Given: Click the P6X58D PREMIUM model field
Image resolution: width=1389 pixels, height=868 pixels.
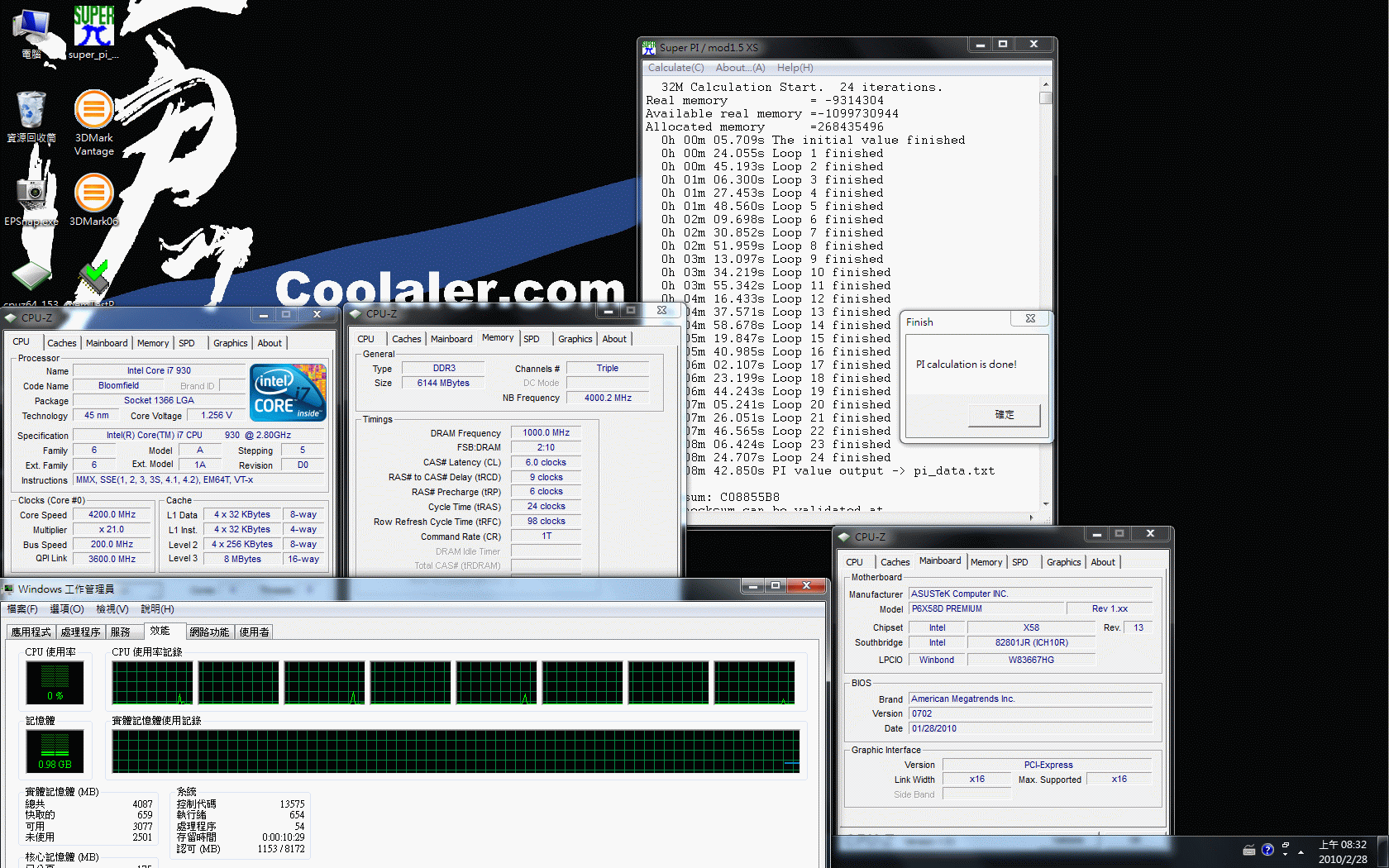Looking at the screenshot, I should [985, 608].
